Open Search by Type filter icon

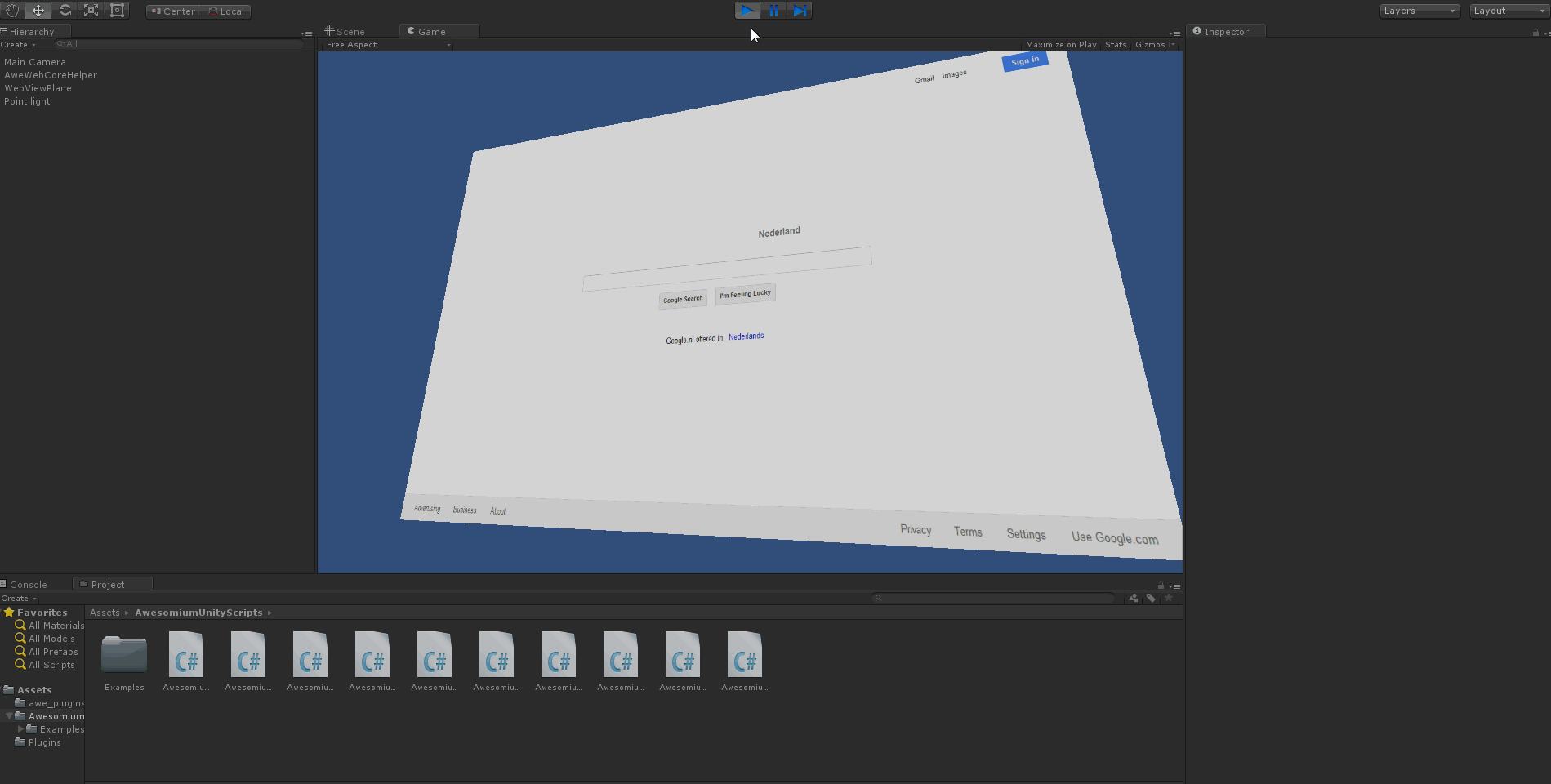[x=1134, y=598]
